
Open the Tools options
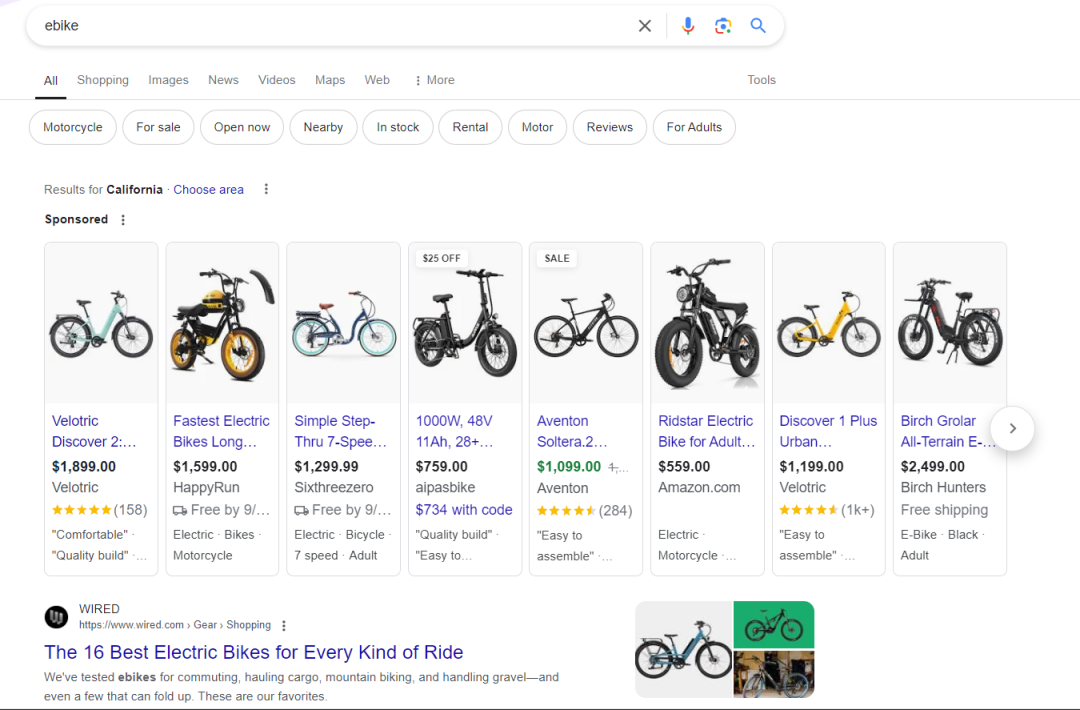click(x=761, y=80)
